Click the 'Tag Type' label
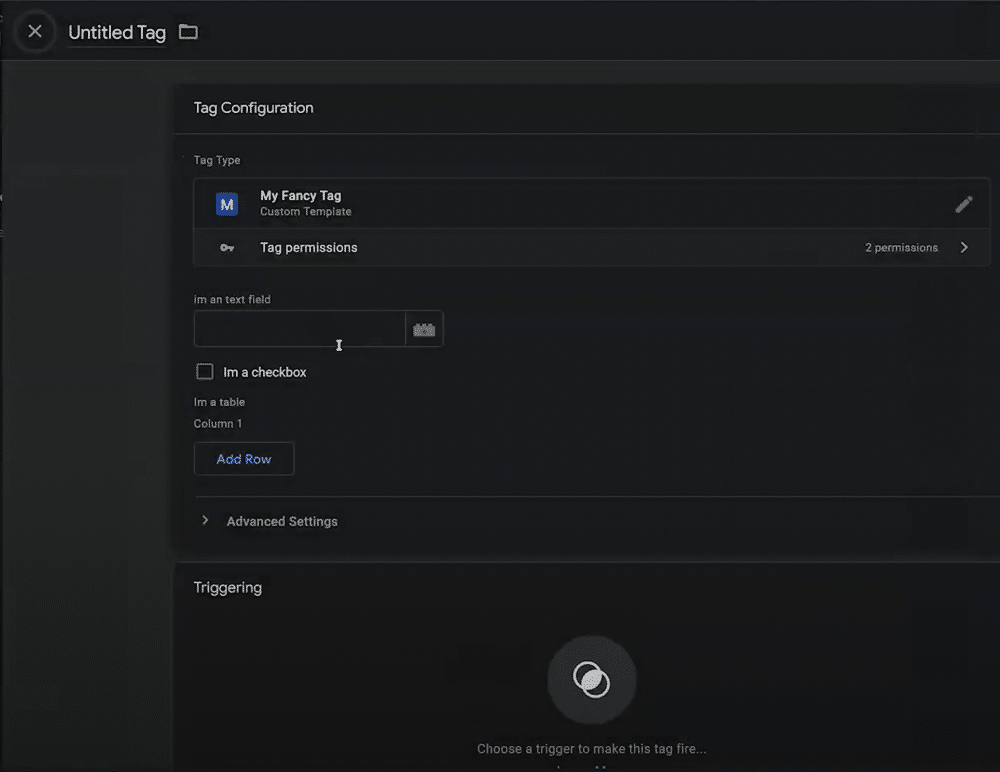Screen dimensions: 1000x772 pos(217,160)
